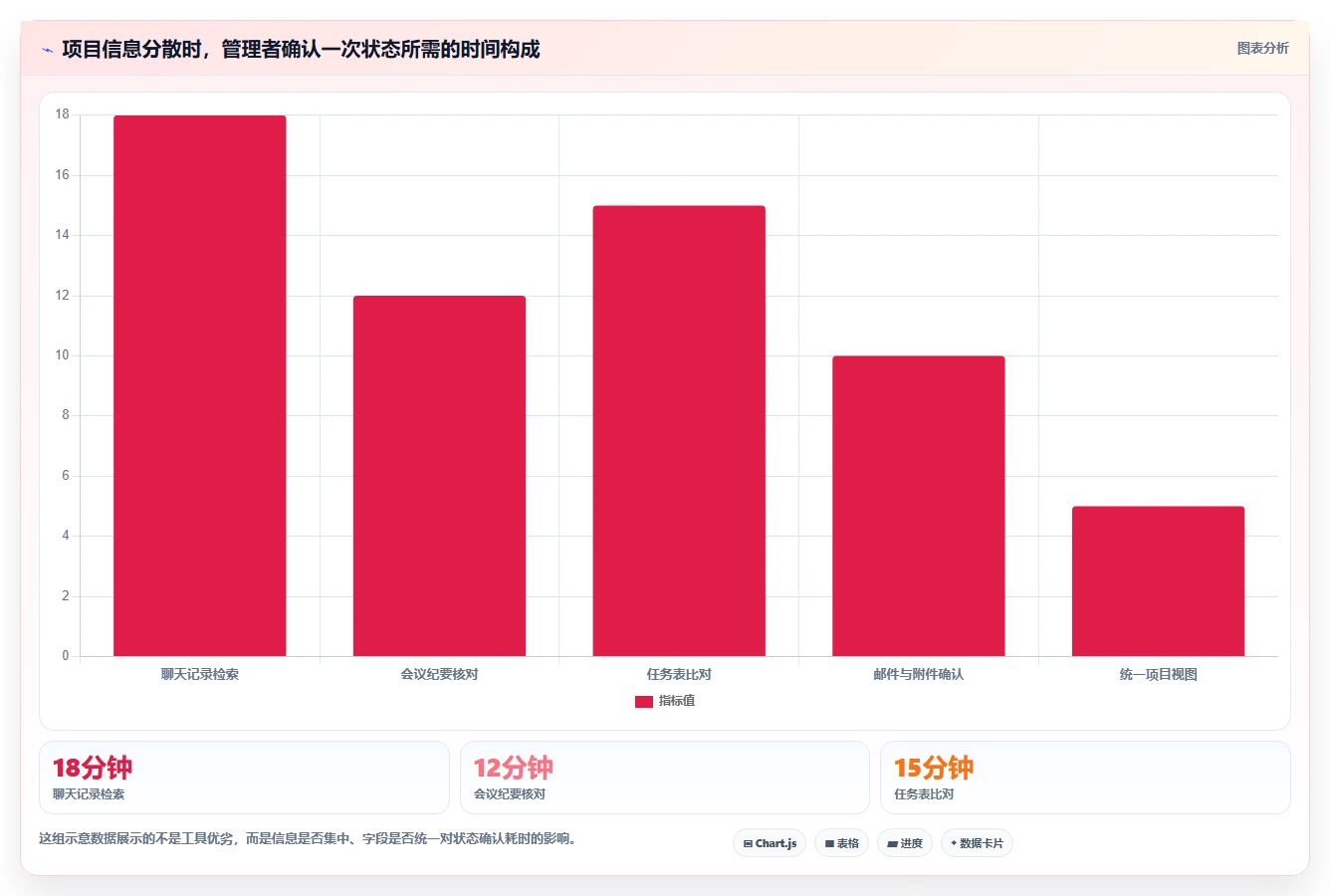Click the 任务表比对 bar in the chart
Image resolution: width=1330 pixels, height=896 pixels.
679,431
